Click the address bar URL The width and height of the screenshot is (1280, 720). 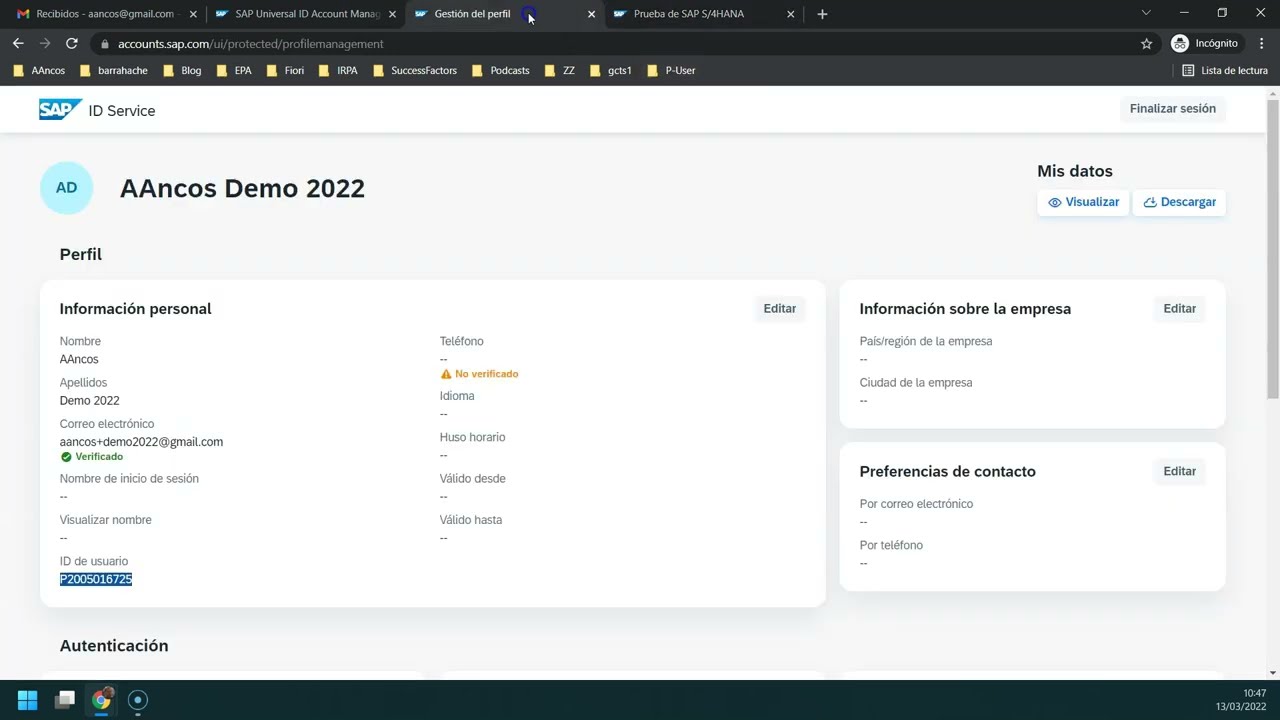tap(250, 44)
